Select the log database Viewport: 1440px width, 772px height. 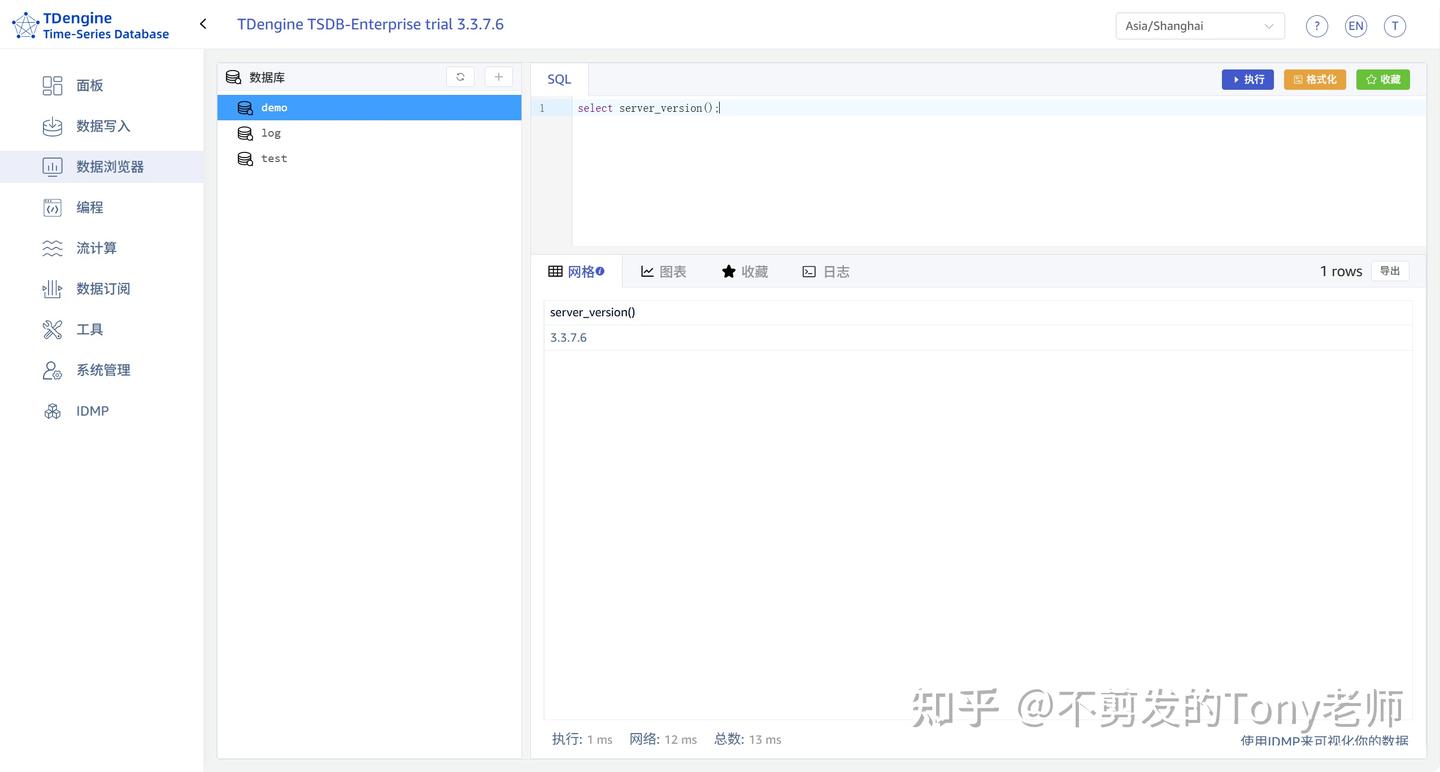coord(369,133)
